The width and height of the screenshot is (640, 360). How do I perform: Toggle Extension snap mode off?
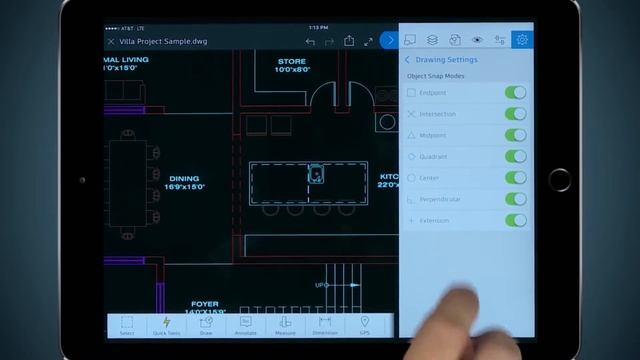pyautogui.click(x=516, y=220)
